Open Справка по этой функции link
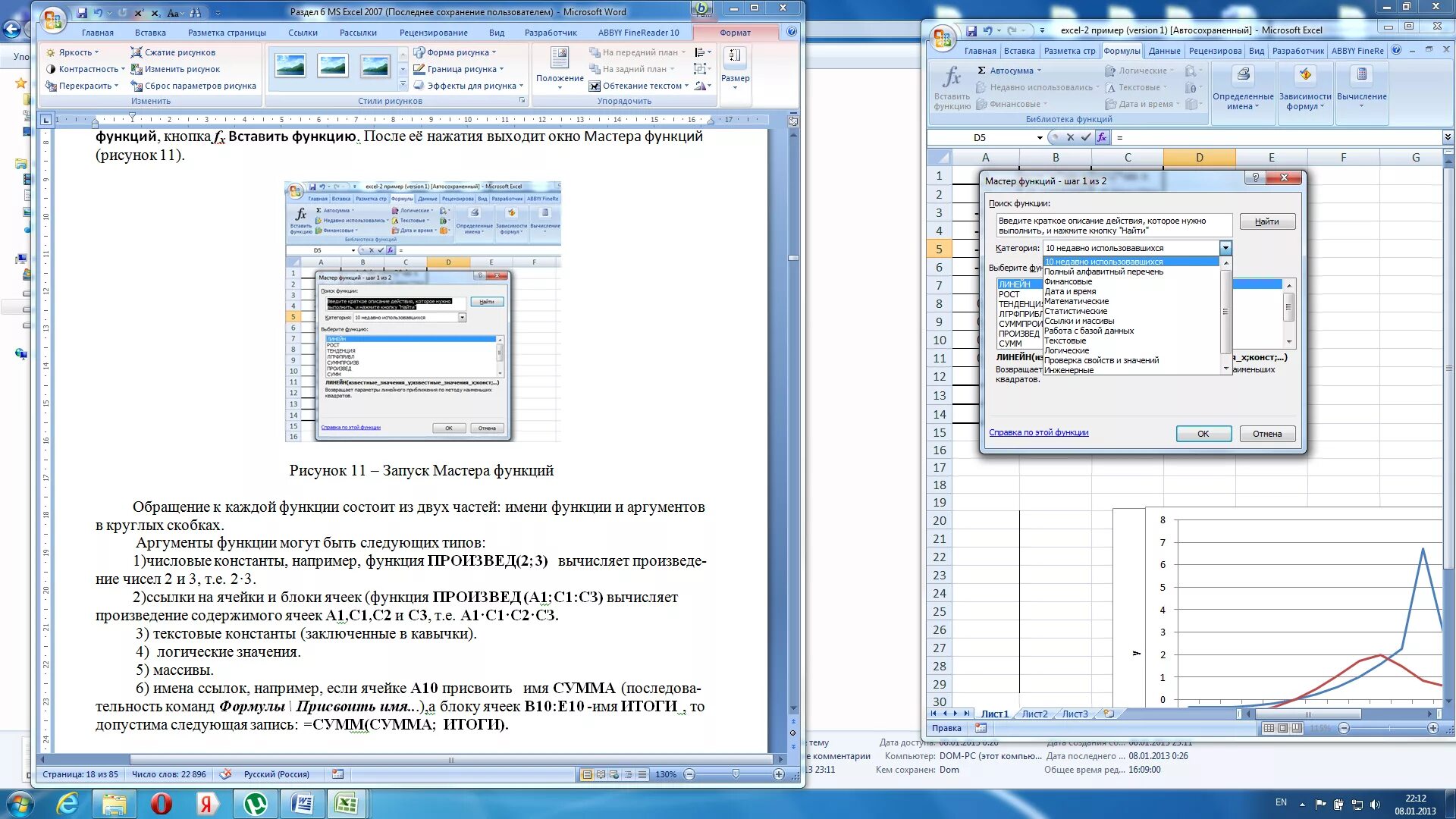The image size is (1456, 819). (1038, 432)
